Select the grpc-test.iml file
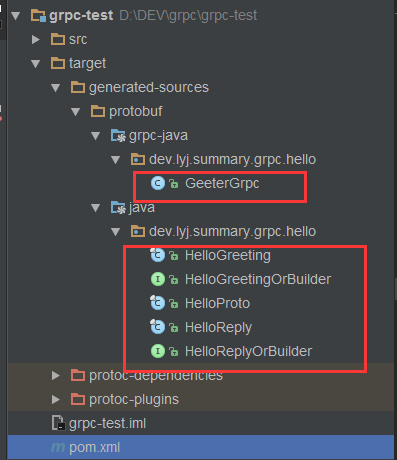The width and height of the screenshot is (397, 460). (x=107, y=424)
